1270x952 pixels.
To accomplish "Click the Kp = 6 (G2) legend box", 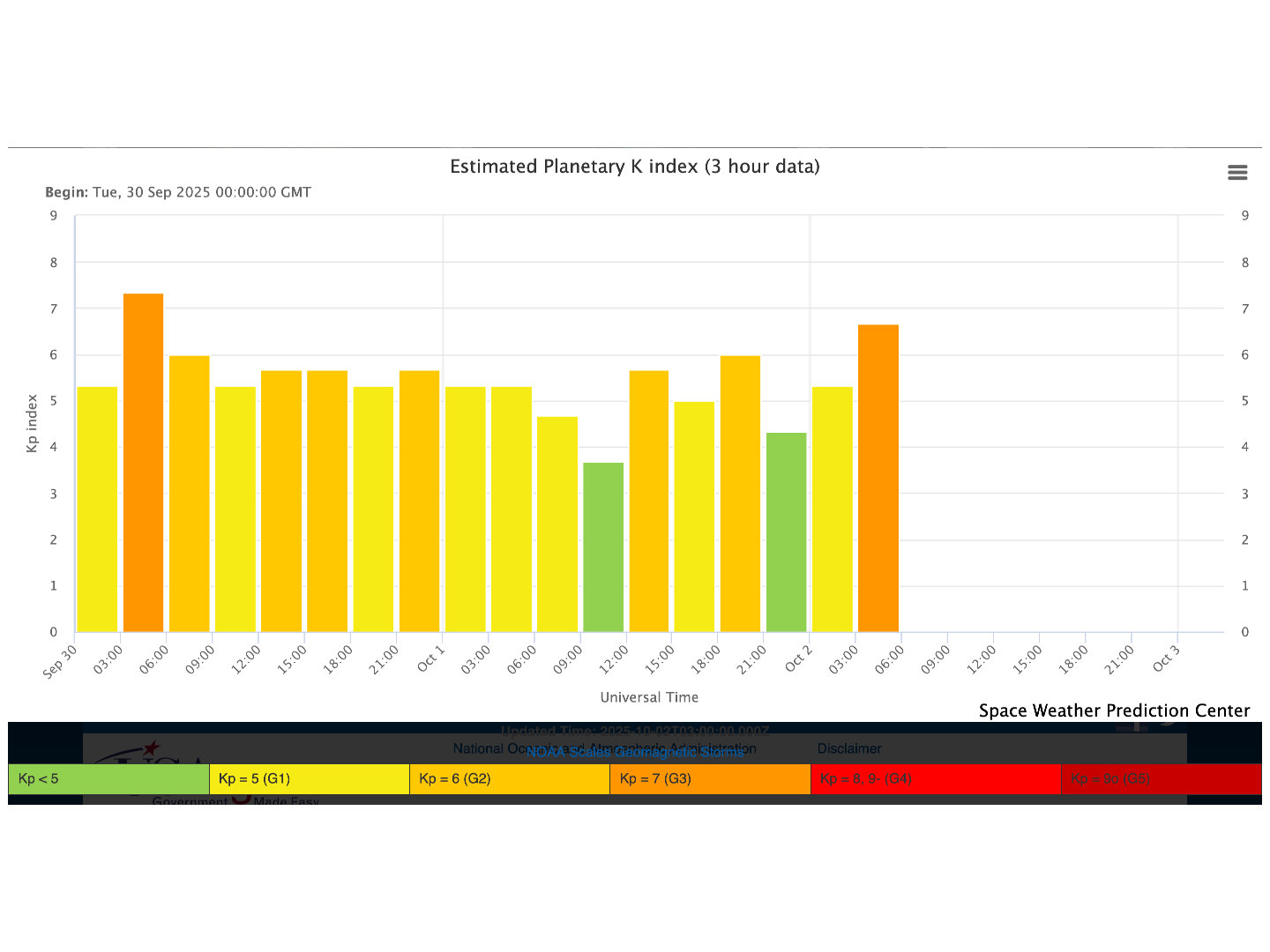I will click(x=509, y=779).
